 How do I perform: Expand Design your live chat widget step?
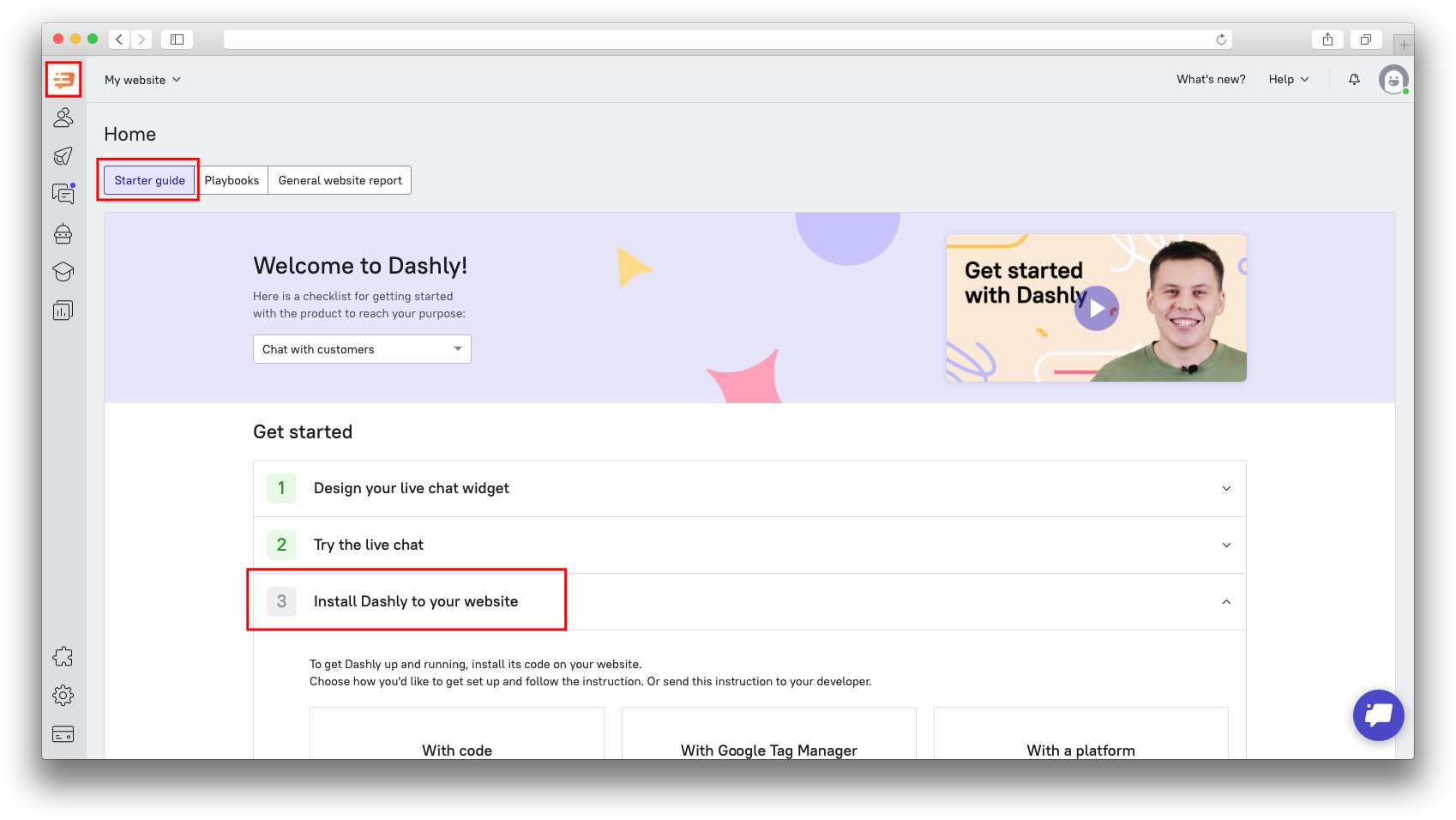coord(749,488)
